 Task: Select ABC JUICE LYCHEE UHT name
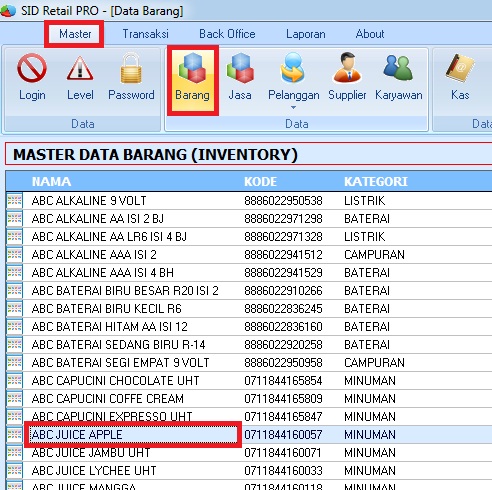pos(94,471)
